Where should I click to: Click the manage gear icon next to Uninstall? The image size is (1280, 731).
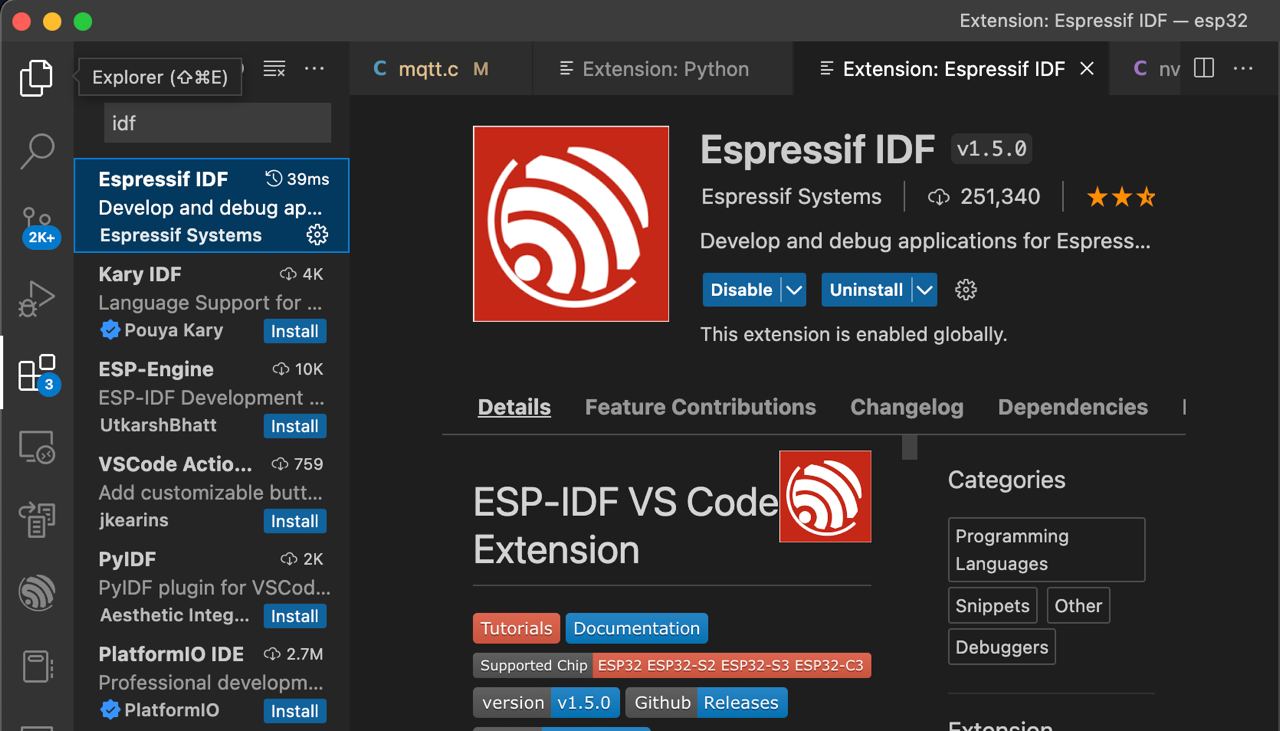coord(965,290)
